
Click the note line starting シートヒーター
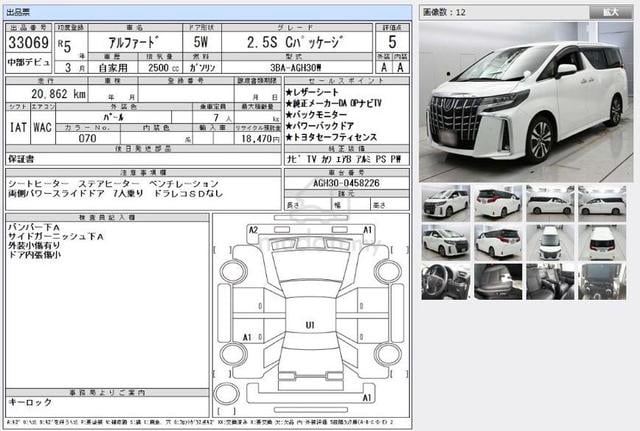pos(113,184)
